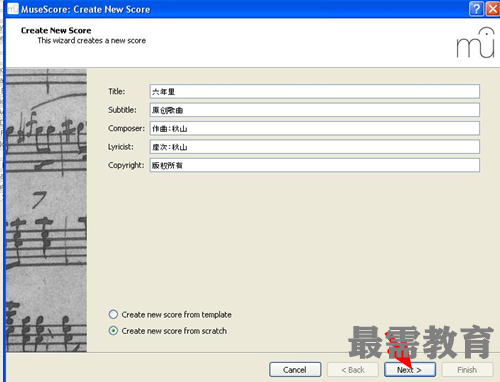Click the Copyright input field
Image resolution: width=500 pixels, height=382 pixels.
click(315, 165)
